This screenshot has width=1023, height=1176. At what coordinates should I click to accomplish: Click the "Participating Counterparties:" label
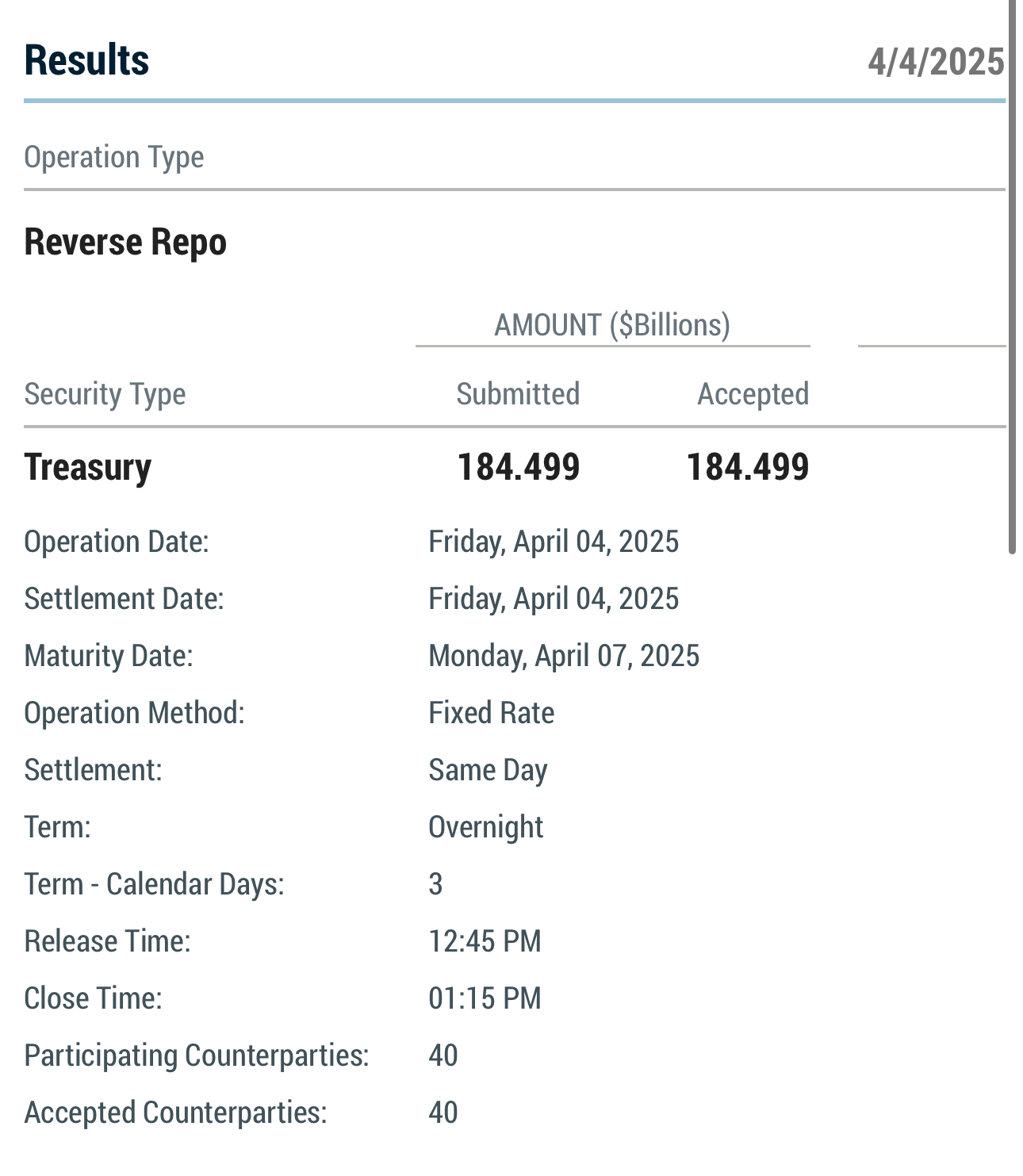click(197, 1055)
